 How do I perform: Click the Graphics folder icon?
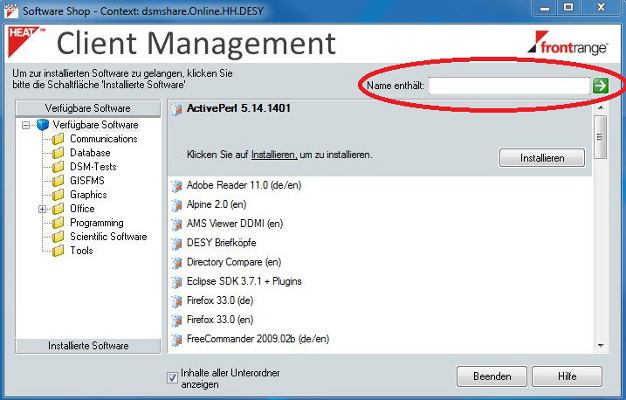(58, 195)
